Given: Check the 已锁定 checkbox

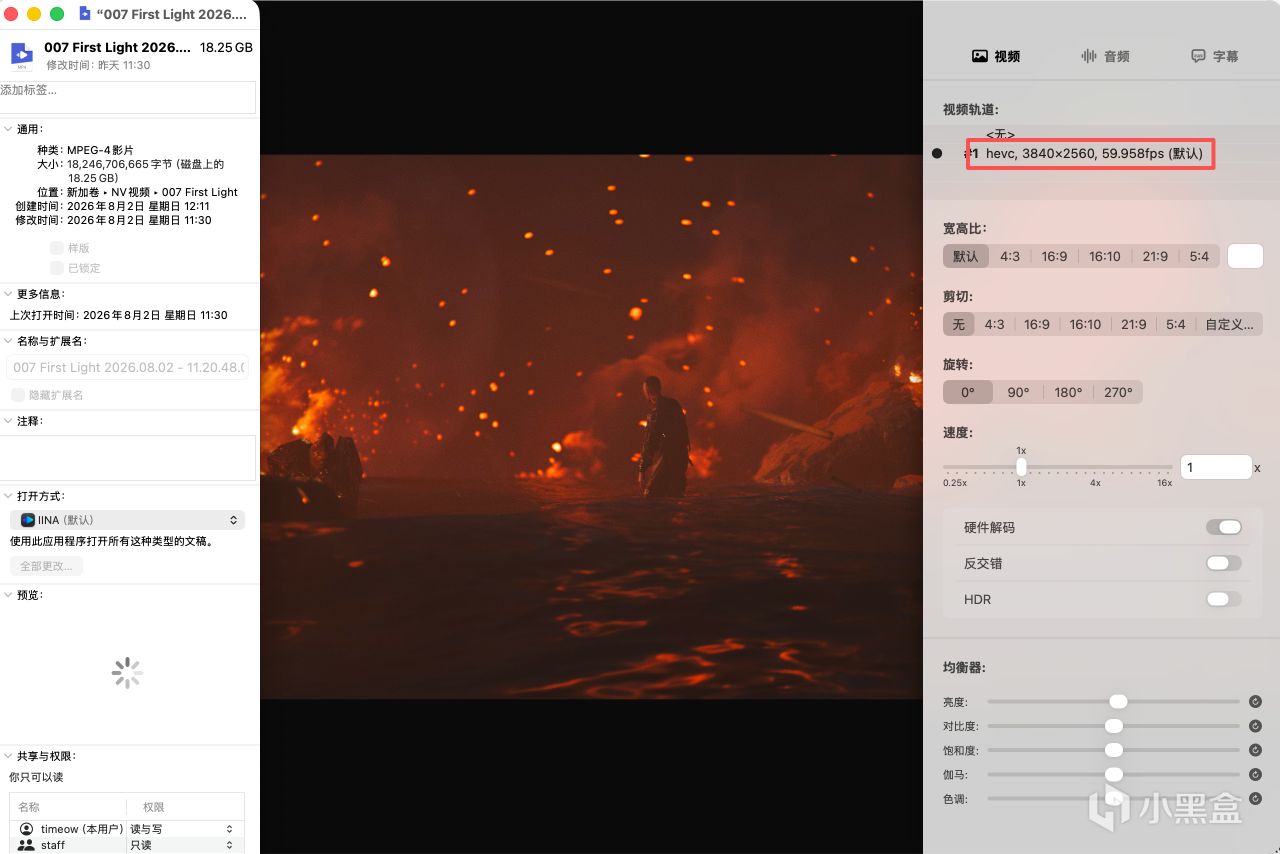Looking at the screenshot, I should coord(57,268).
